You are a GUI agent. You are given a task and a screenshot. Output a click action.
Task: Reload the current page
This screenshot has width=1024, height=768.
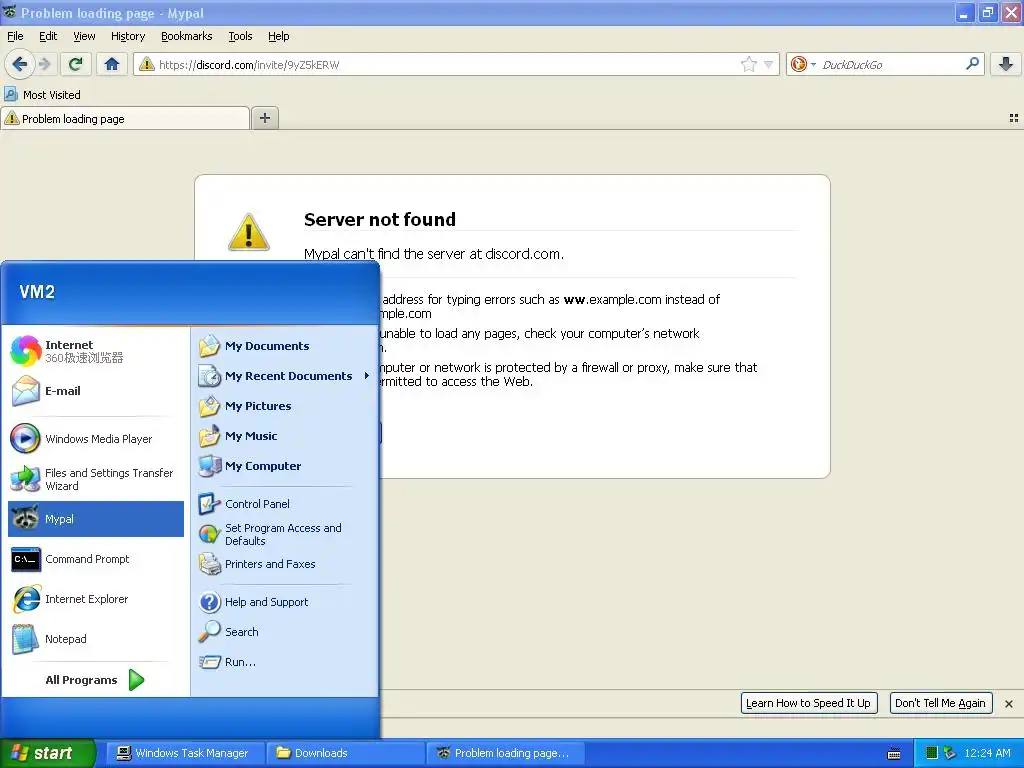tap(75, 64)
